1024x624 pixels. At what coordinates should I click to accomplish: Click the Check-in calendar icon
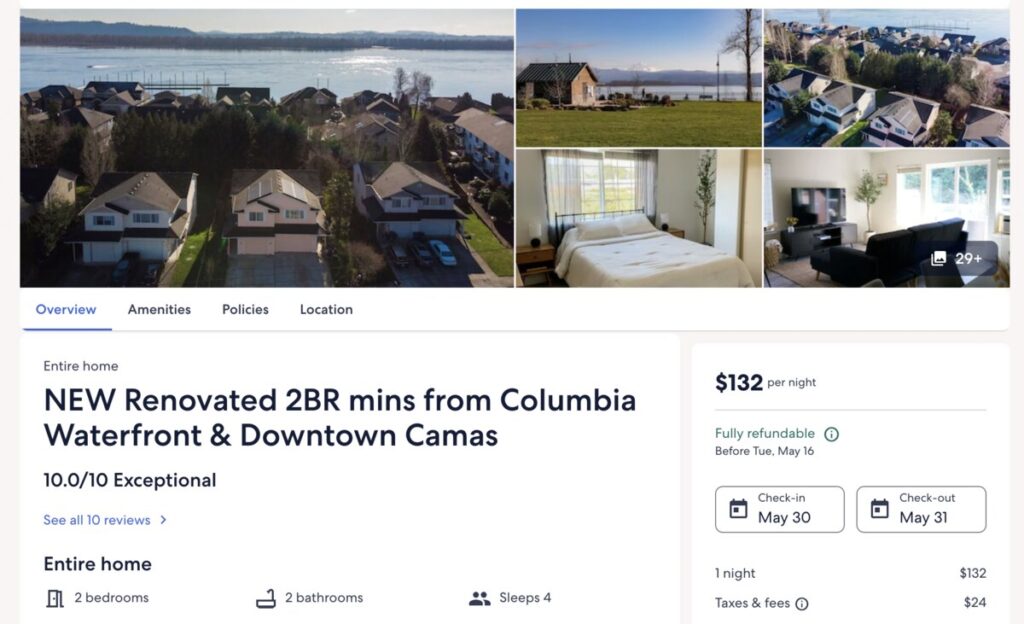tap(738, 508)
